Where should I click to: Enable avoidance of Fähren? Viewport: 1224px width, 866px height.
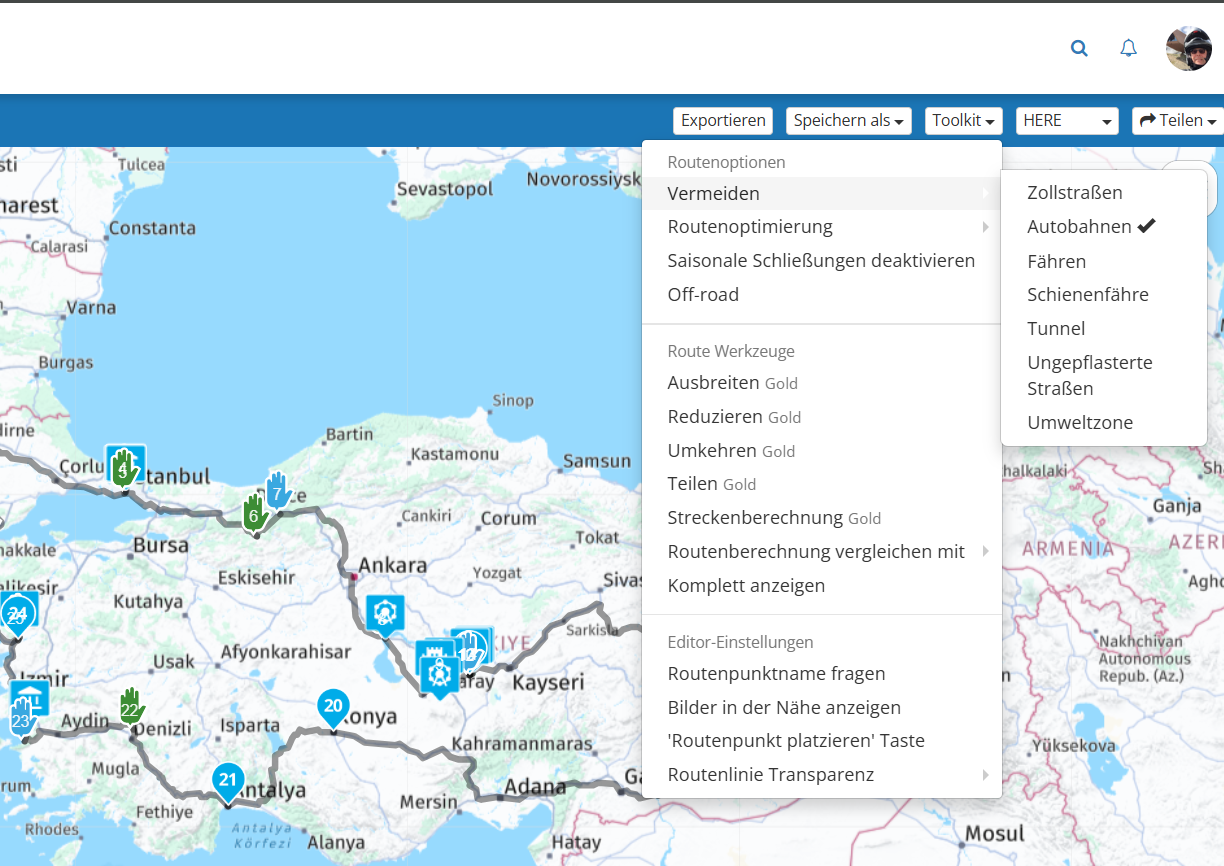(x=1056, y=260)
